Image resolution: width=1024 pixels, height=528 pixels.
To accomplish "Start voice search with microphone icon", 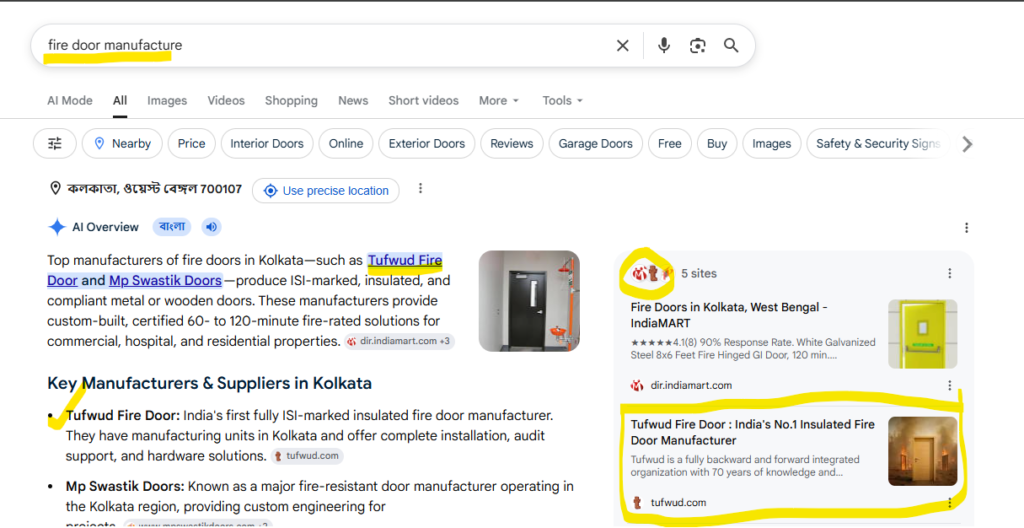I will [x=664, y=45].
